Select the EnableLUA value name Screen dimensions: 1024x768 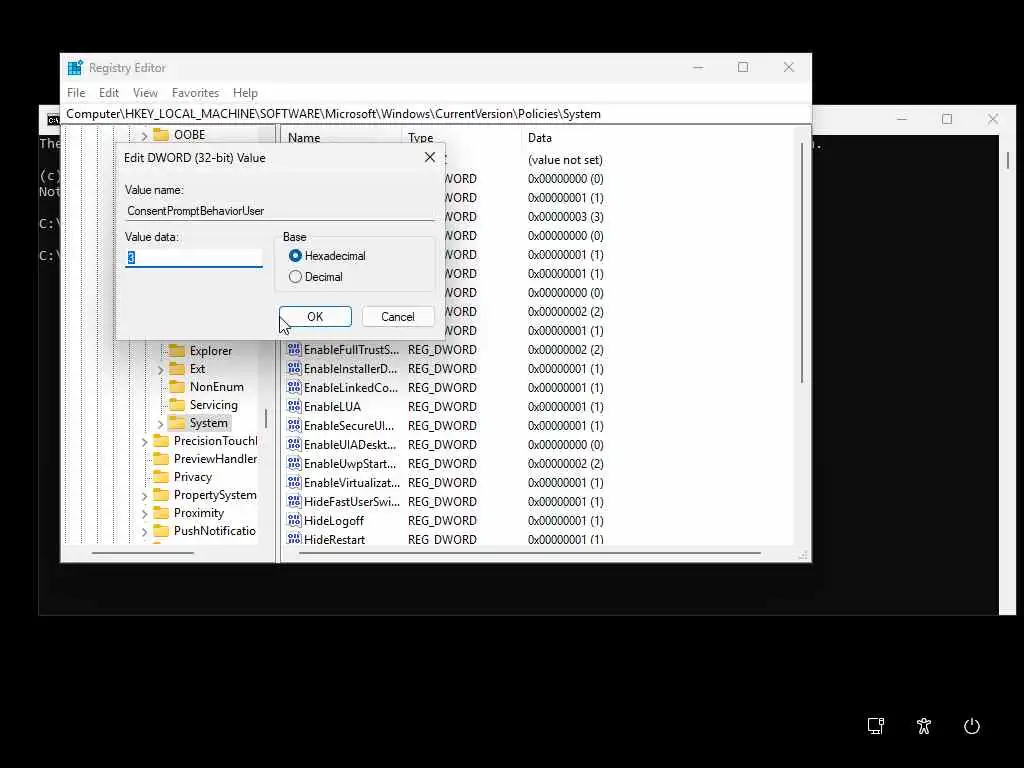332,406
